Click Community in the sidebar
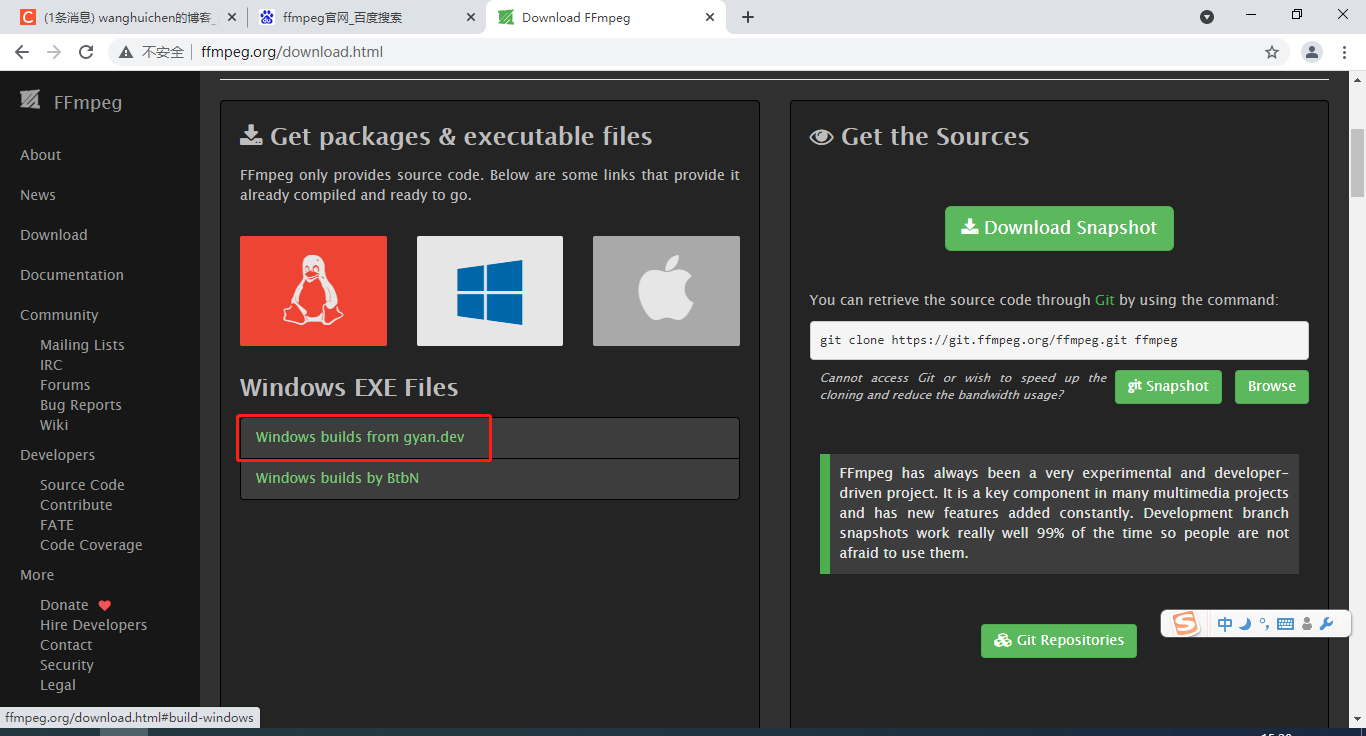The width and height of the screenshot is (1366, 736). 59,315
